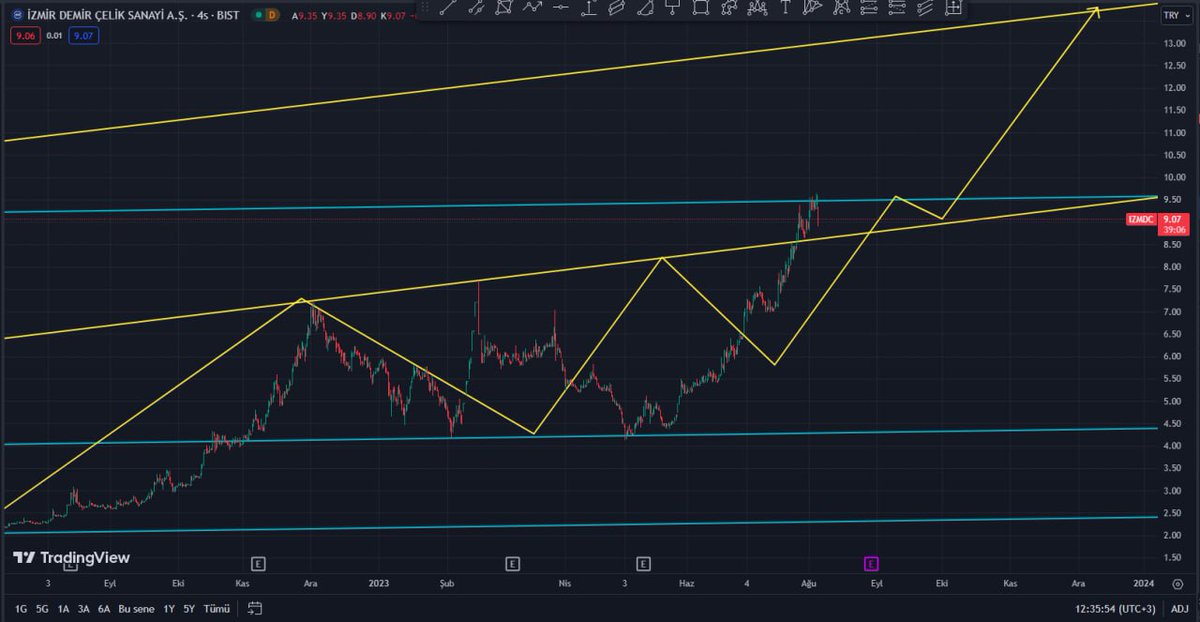Click the E marker near Şub
Viewport: 1200px width, 622px height.
point(512,564)
